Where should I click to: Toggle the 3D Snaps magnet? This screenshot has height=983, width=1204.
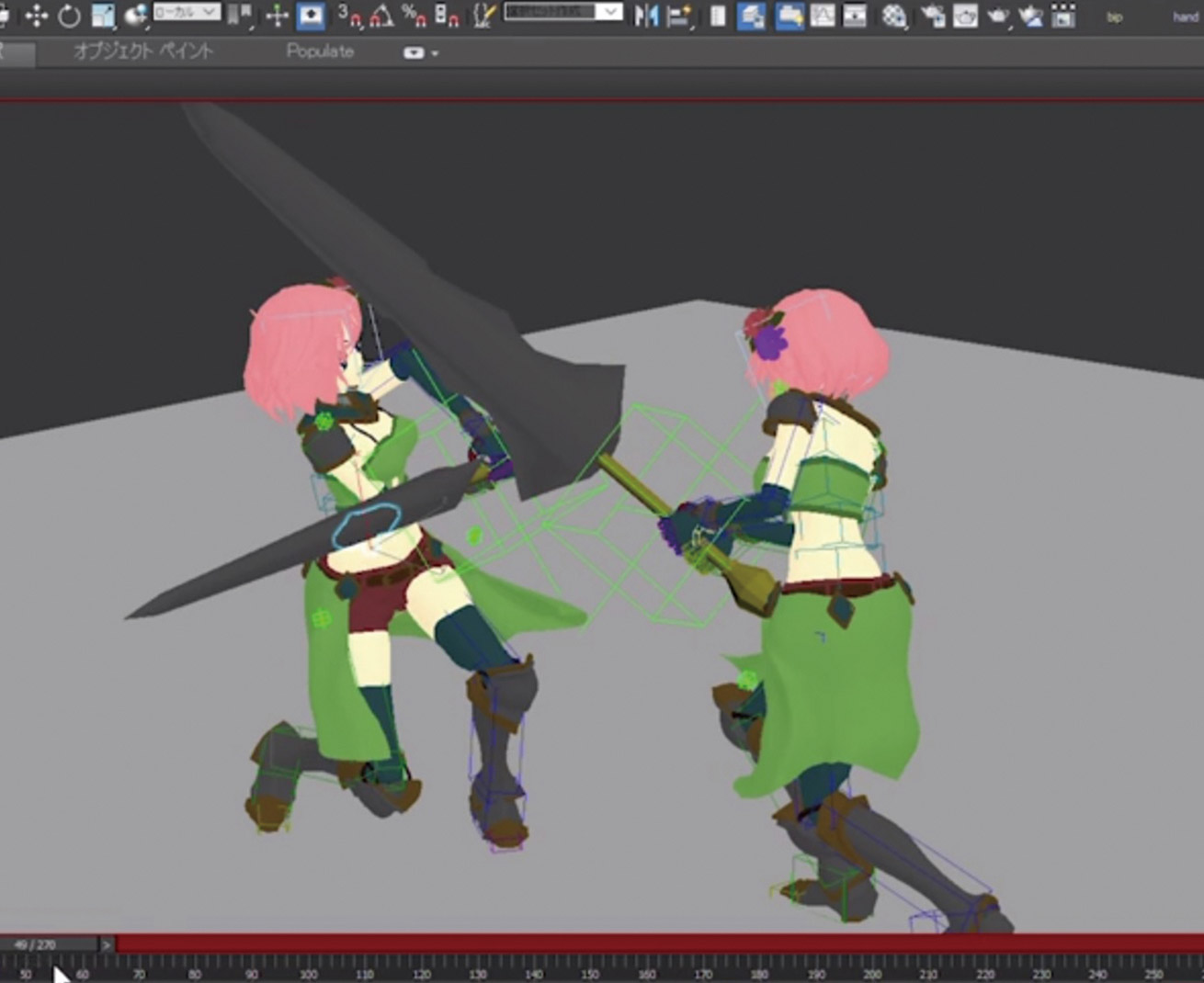pos(349,15)
